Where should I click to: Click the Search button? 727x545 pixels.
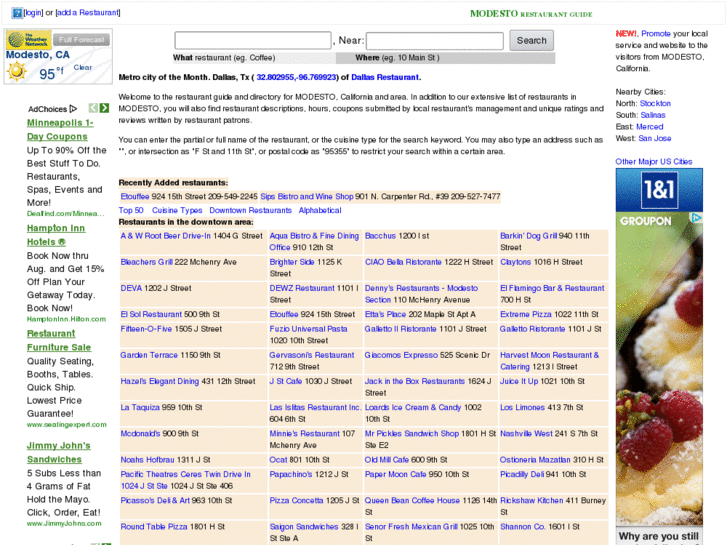click(x=531, y=40)
